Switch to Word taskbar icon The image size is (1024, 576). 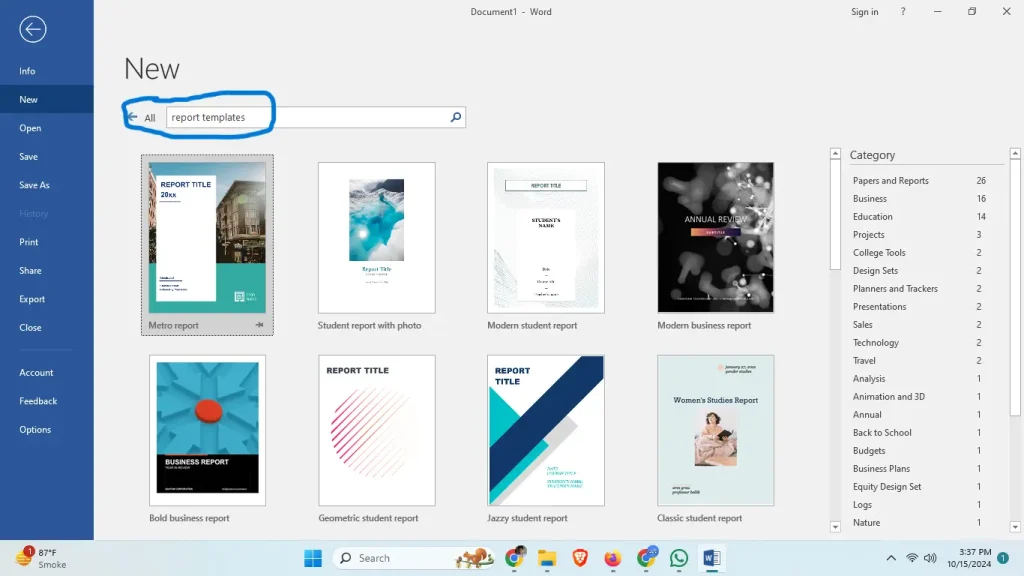point(711,558)
